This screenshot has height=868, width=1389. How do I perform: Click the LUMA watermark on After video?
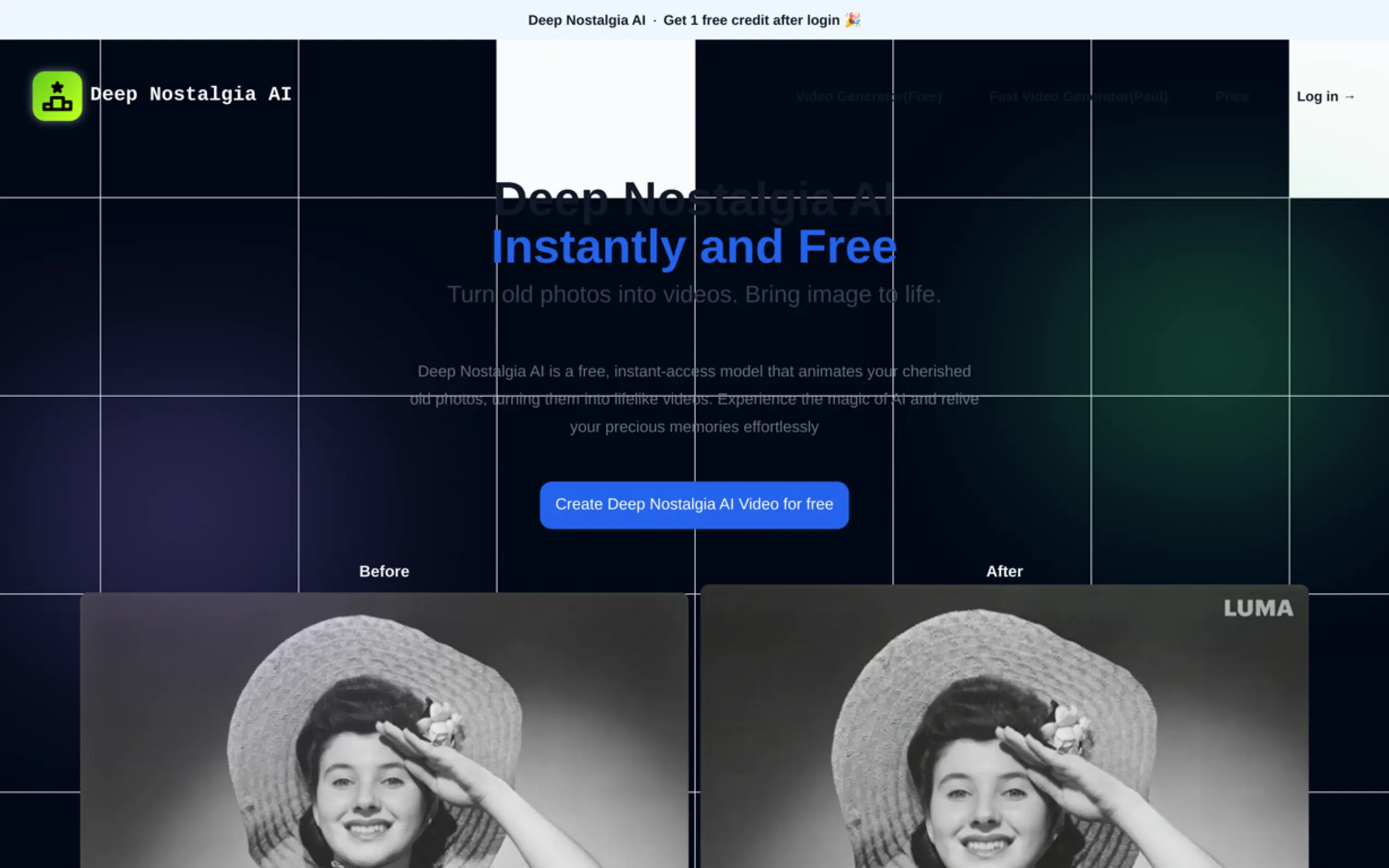[x=1258, y=608]
